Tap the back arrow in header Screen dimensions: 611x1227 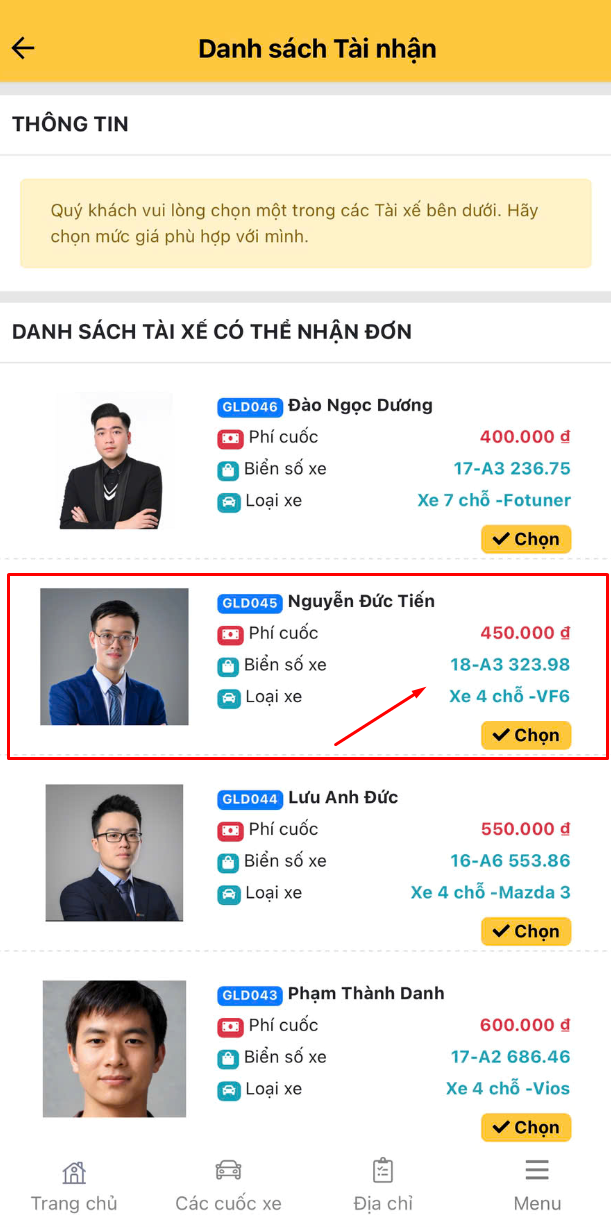(23, 48)
